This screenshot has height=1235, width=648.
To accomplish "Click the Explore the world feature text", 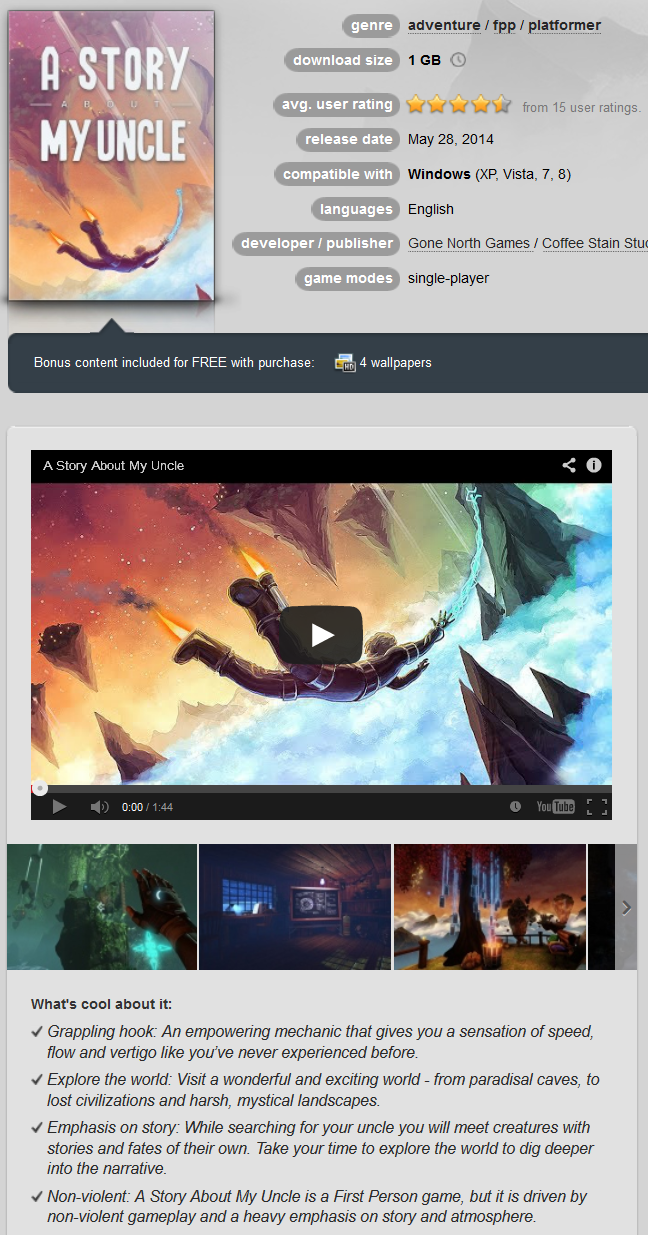I will [x=323, y=1090].
